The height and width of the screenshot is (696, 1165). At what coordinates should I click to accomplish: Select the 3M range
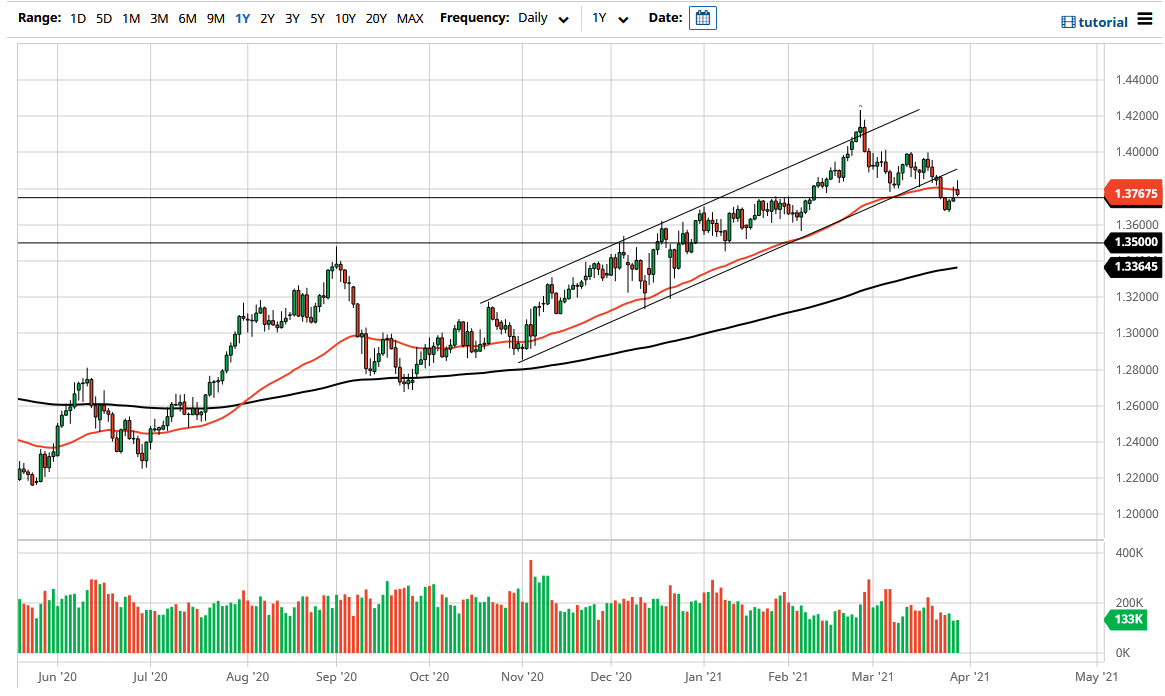[x=158, y=18]
